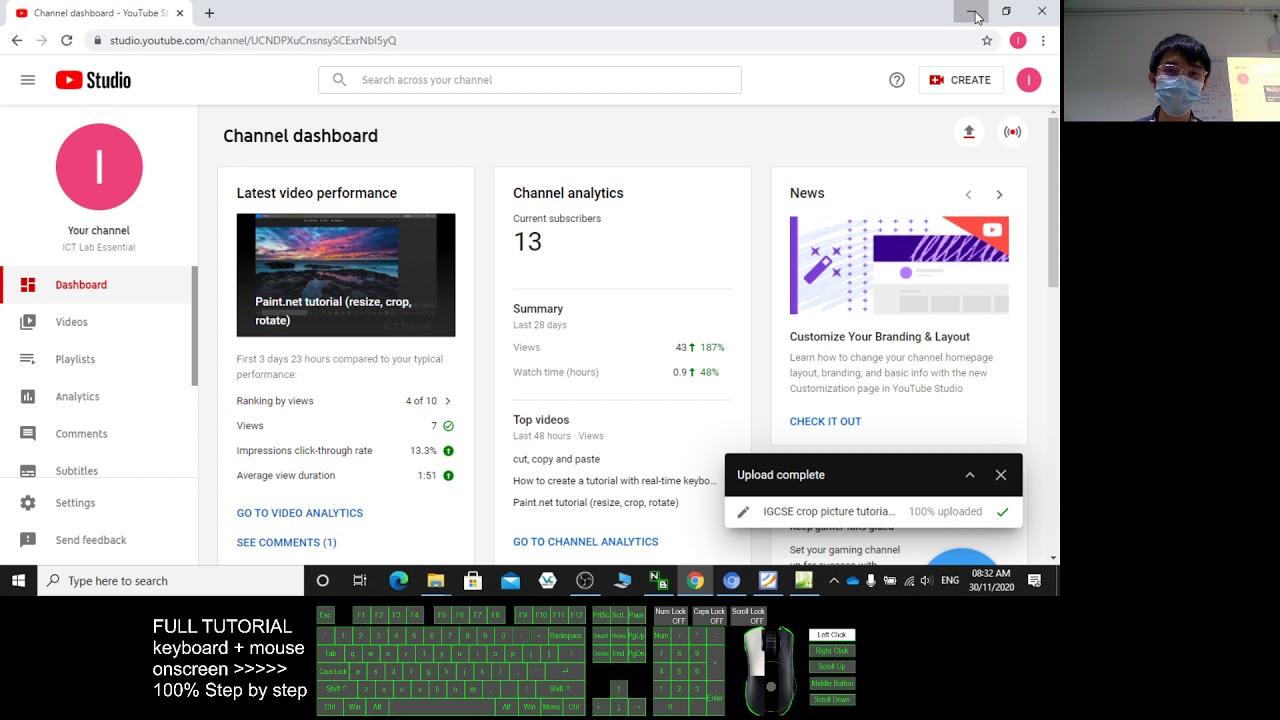Open Microsoft Store from taskbar

click(473, 581)
